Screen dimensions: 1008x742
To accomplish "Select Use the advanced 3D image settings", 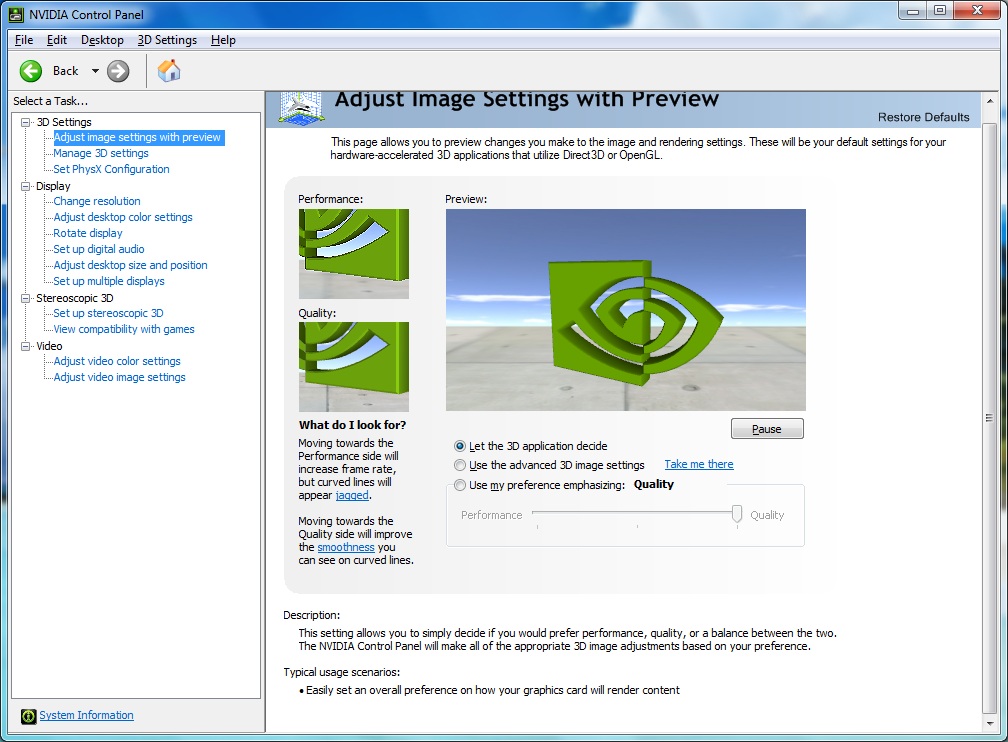I will (x=460, y=465).
